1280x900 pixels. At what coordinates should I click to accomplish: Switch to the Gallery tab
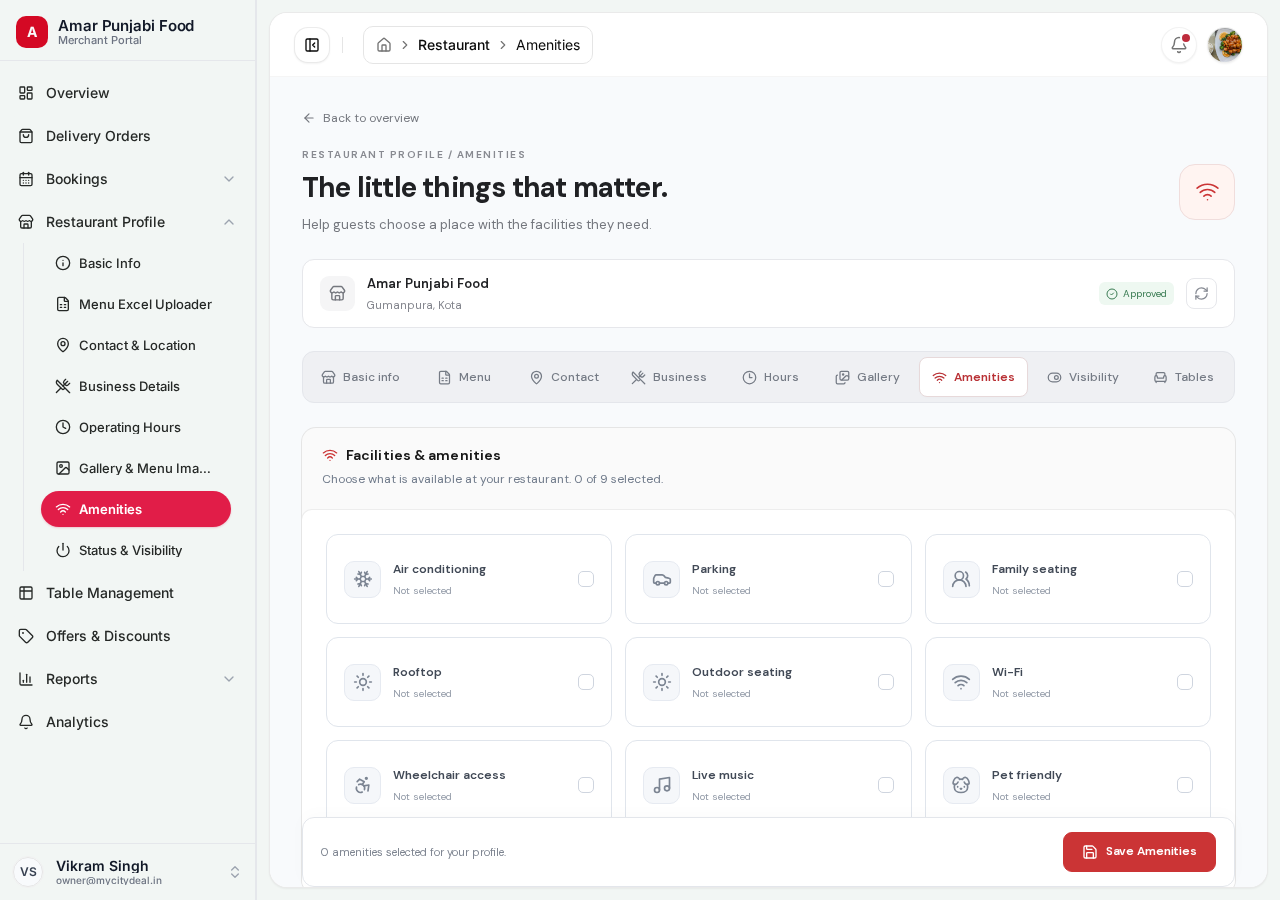click(x=867, y=377)
